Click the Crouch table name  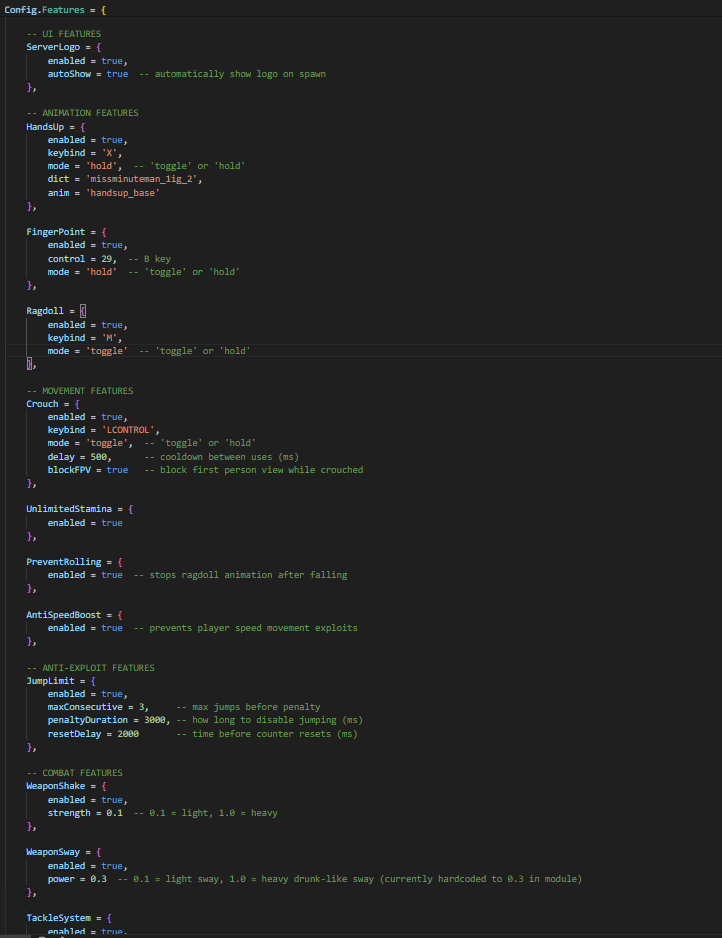coord(42,404)
